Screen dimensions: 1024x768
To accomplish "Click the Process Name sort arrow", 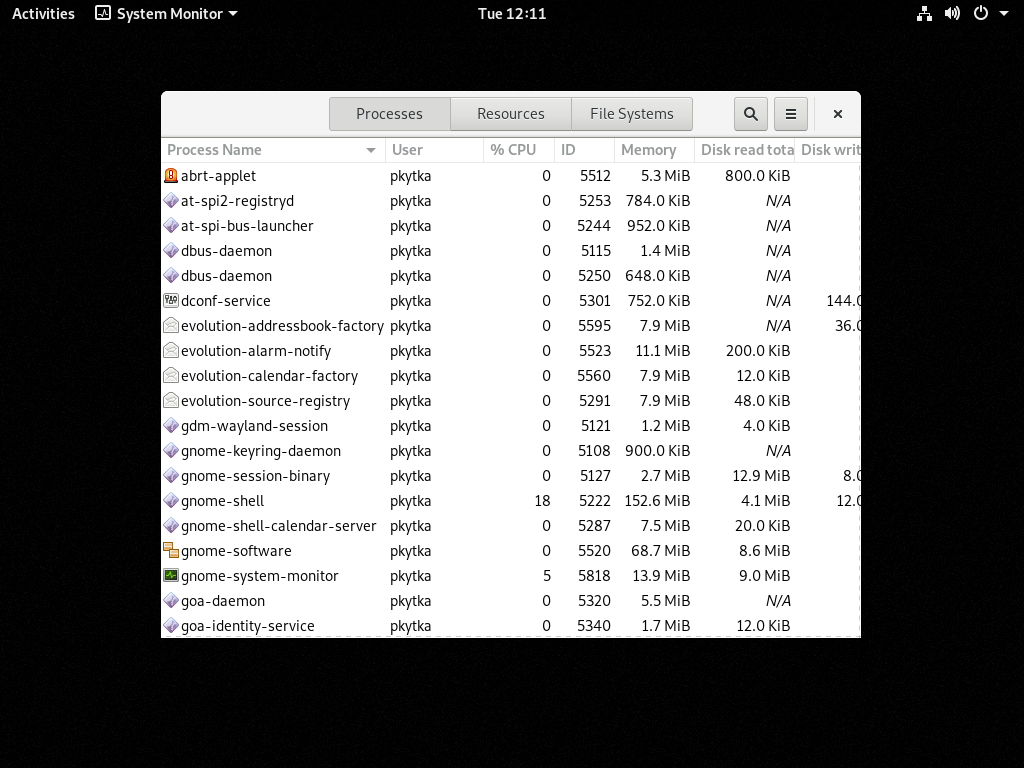I will (x=371, y=150).
